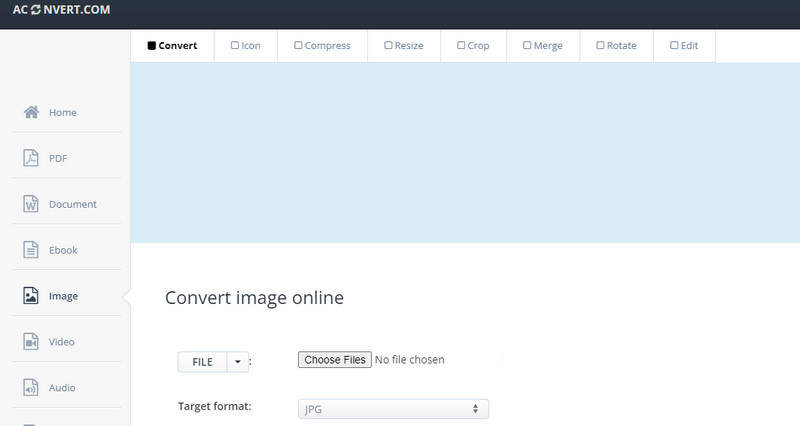Image resolution: width=800 pixels, height=426 pixels.
Task: Open the Target format JPG dropdown
Action: coord(393,409)
